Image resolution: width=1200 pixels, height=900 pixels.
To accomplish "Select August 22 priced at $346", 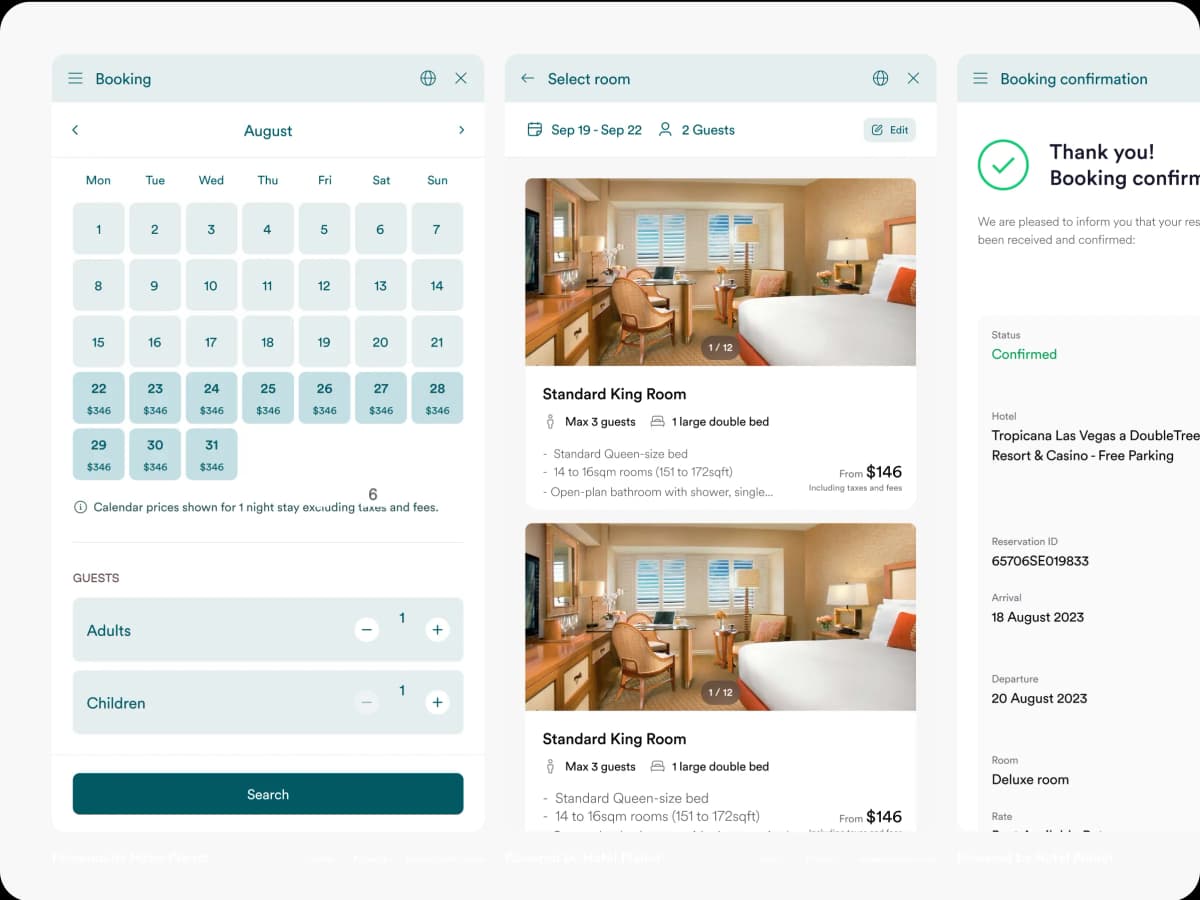I will click(98, 398).
